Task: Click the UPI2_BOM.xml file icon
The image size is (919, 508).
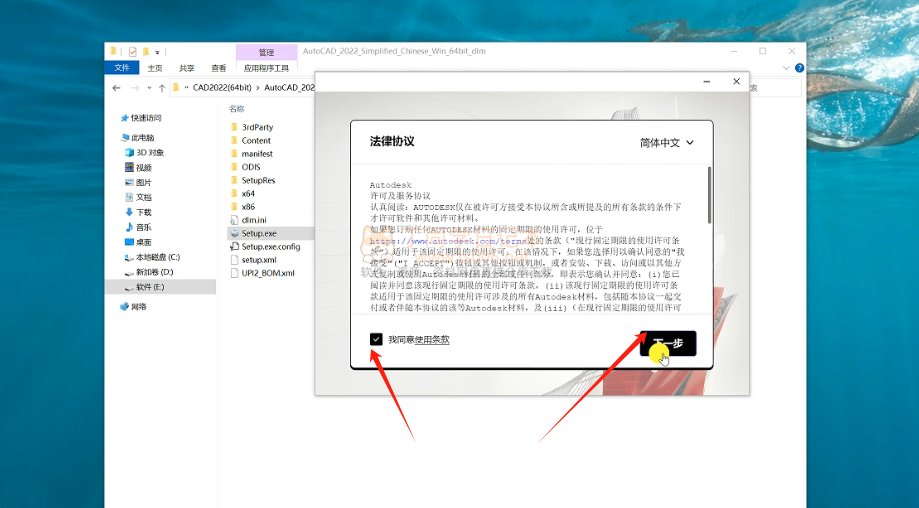Action: [234, 273]
